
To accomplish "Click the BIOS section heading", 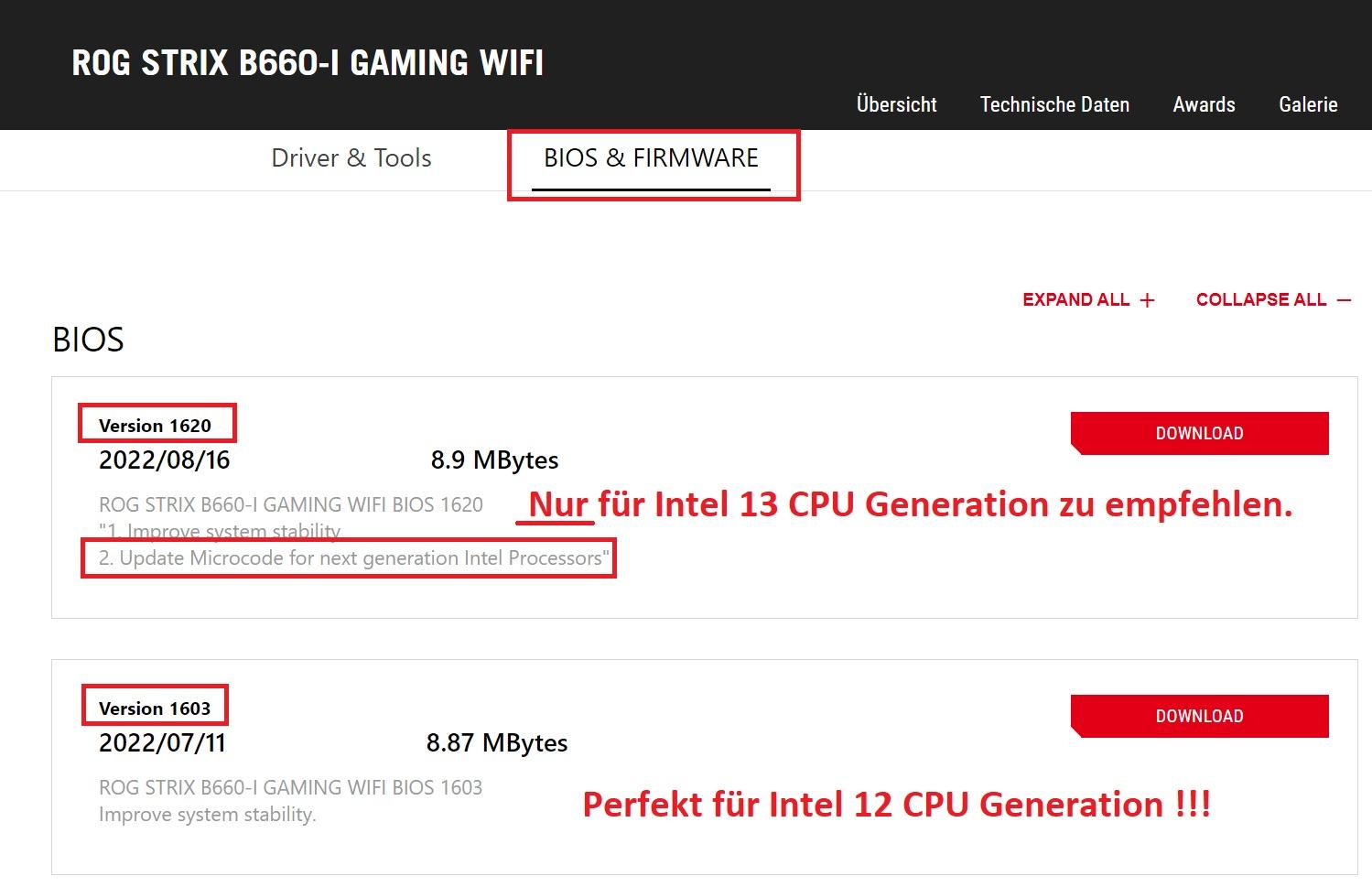I will tap(88, 340).
